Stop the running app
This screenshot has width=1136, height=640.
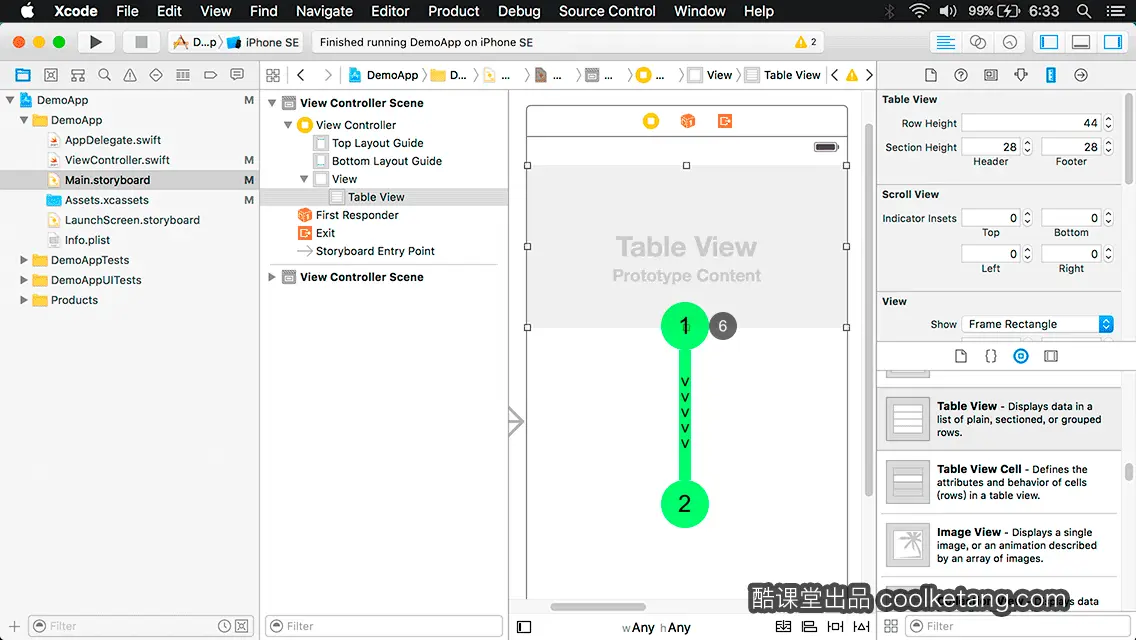(x=141, y=42)
